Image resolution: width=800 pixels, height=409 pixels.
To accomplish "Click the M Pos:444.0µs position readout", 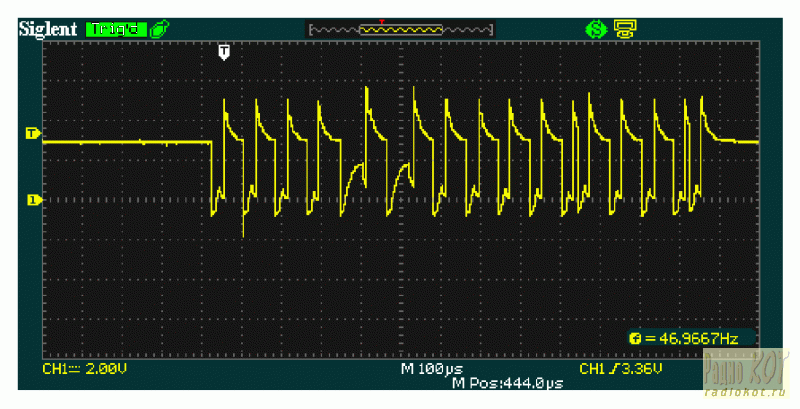I will coord(508,383).
